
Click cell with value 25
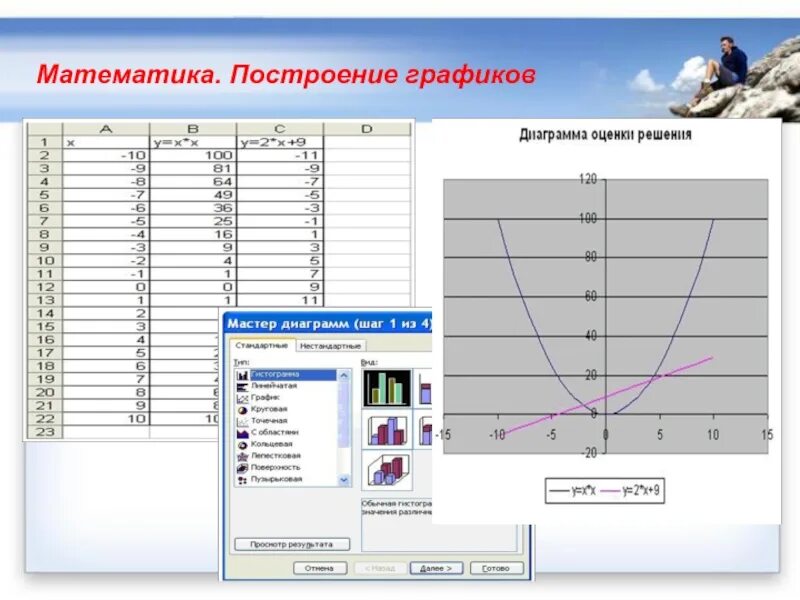tap(193, 221)
